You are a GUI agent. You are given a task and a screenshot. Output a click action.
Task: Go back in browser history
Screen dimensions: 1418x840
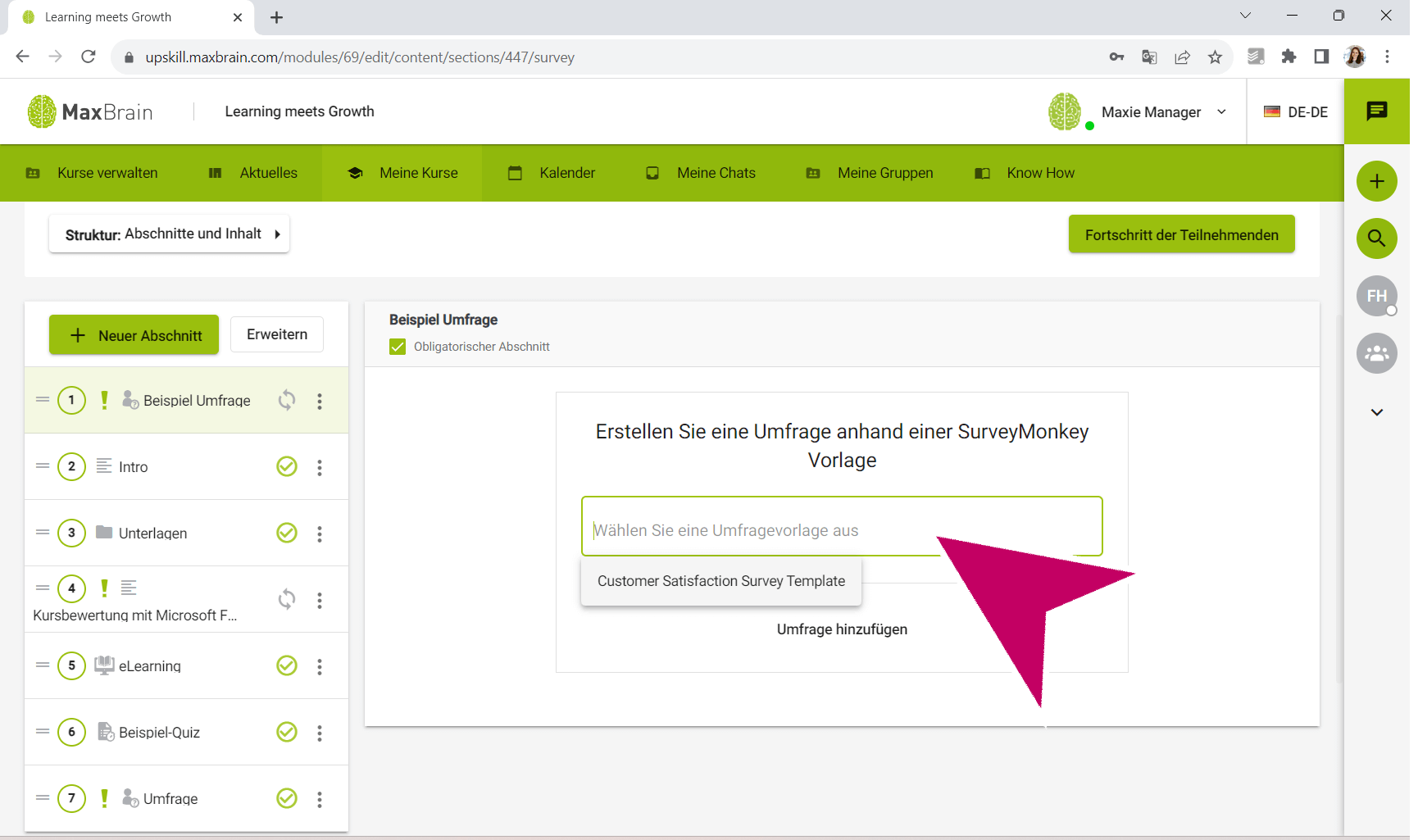coord(23,57)
